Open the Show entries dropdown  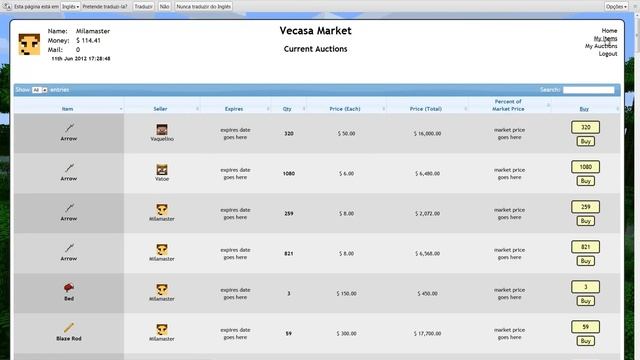pyautogui.click(x=40, y=90)
